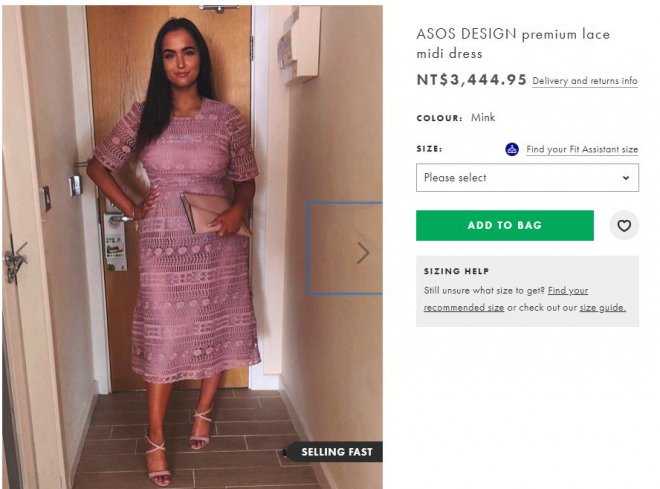Screen dimensions: 660x489
Task: Click 'Find your Fit Assistant size' link
Action: point(582,150)
